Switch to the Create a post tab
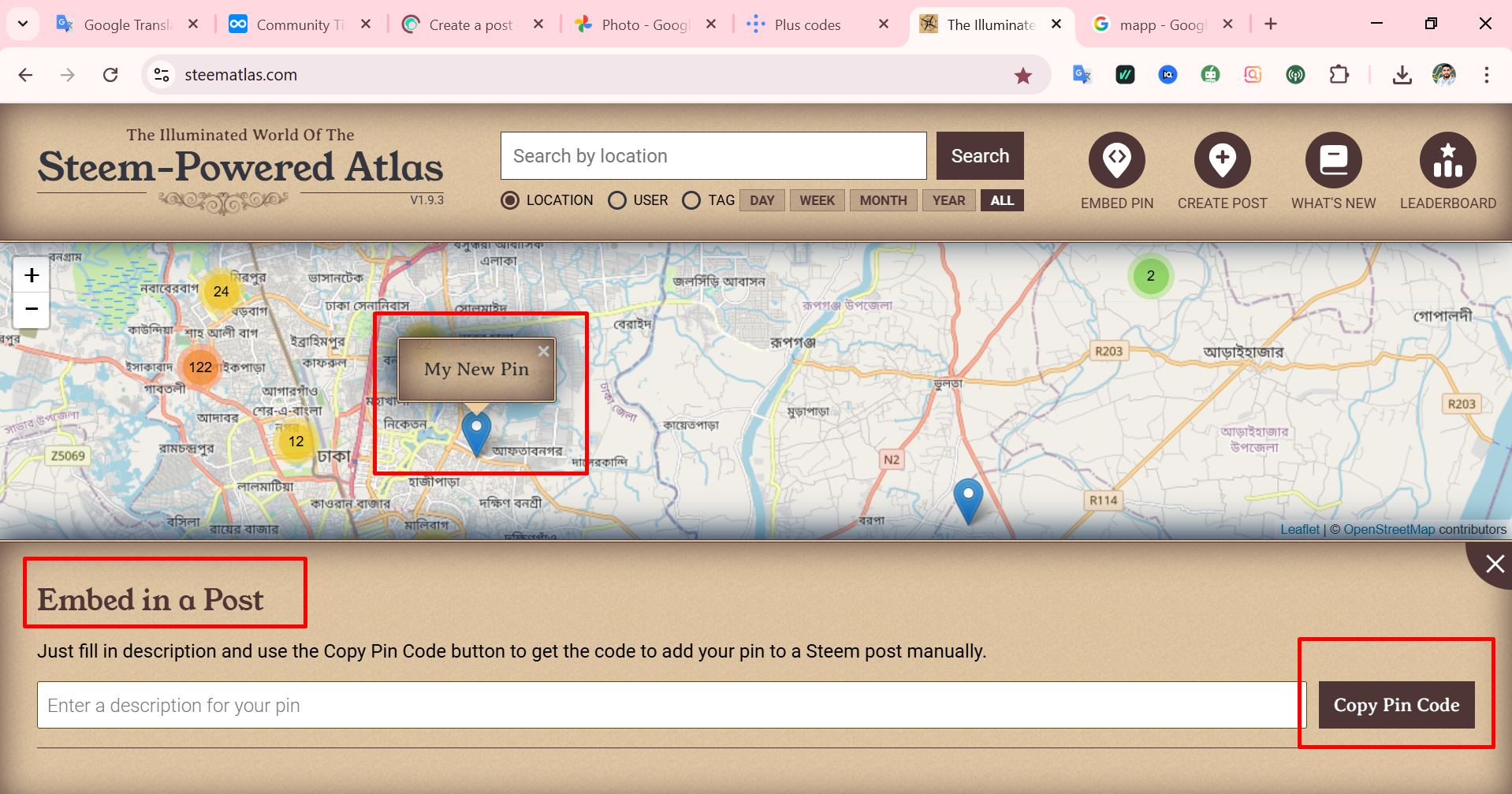Image resolution: width=1512 pixels, height=794 pixels. coord(471,24)
